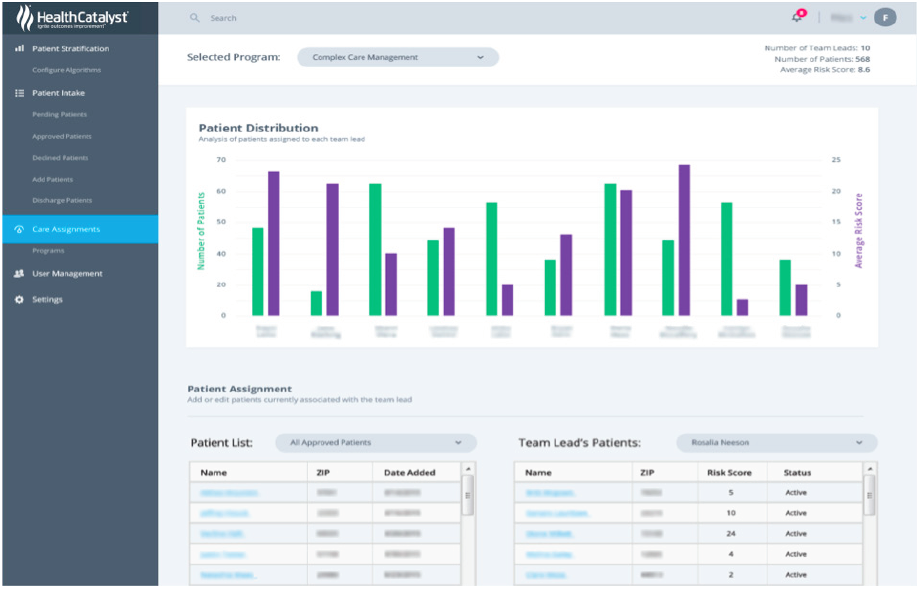Click the search magnifier icon
The height and width of the screenshot is (589, 919).
[x=195, y=18]
